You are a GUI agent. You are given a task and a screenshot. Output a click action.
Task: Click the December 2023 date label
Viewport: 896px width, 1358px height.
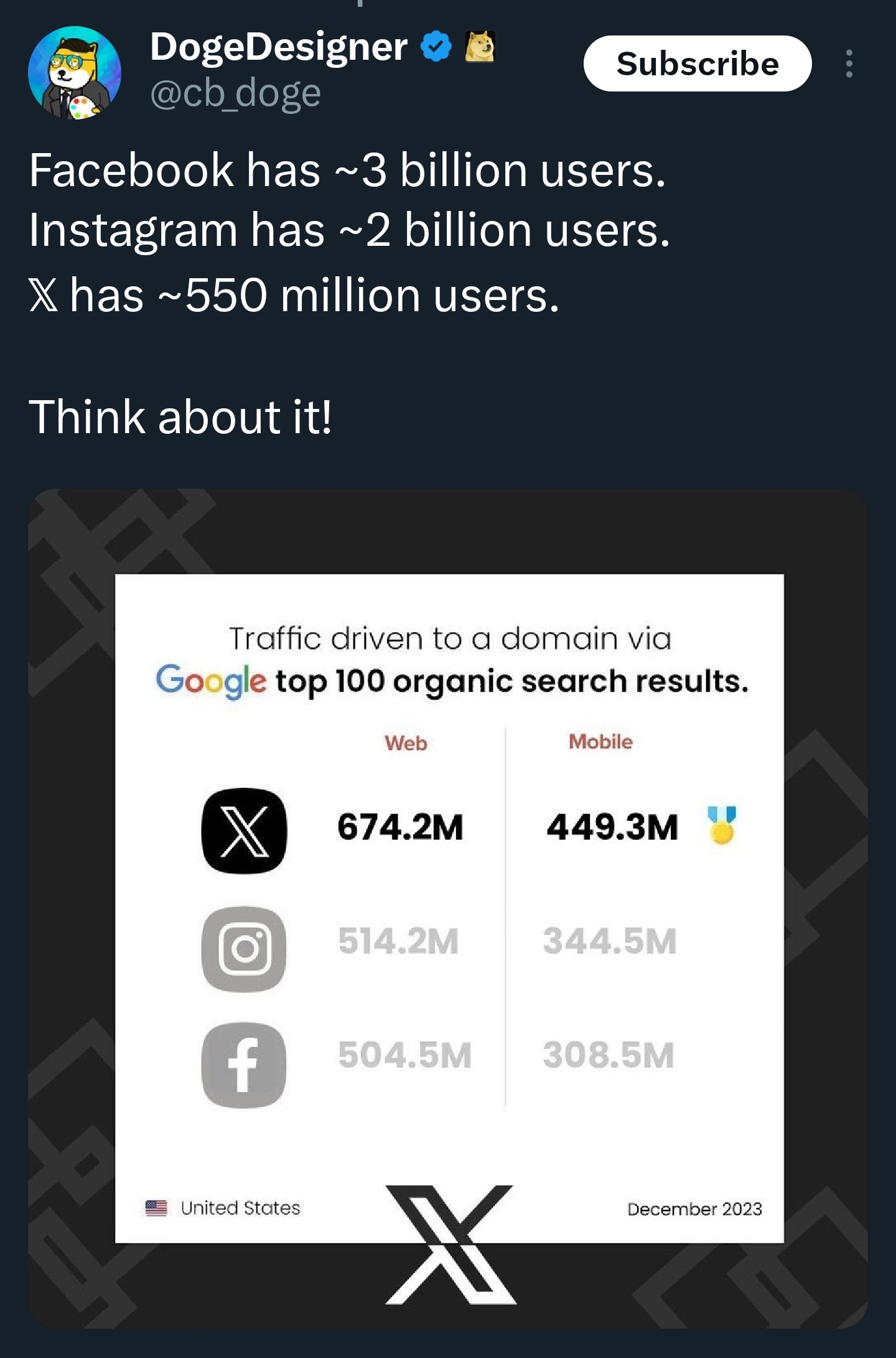click(x=694, y=1209)
